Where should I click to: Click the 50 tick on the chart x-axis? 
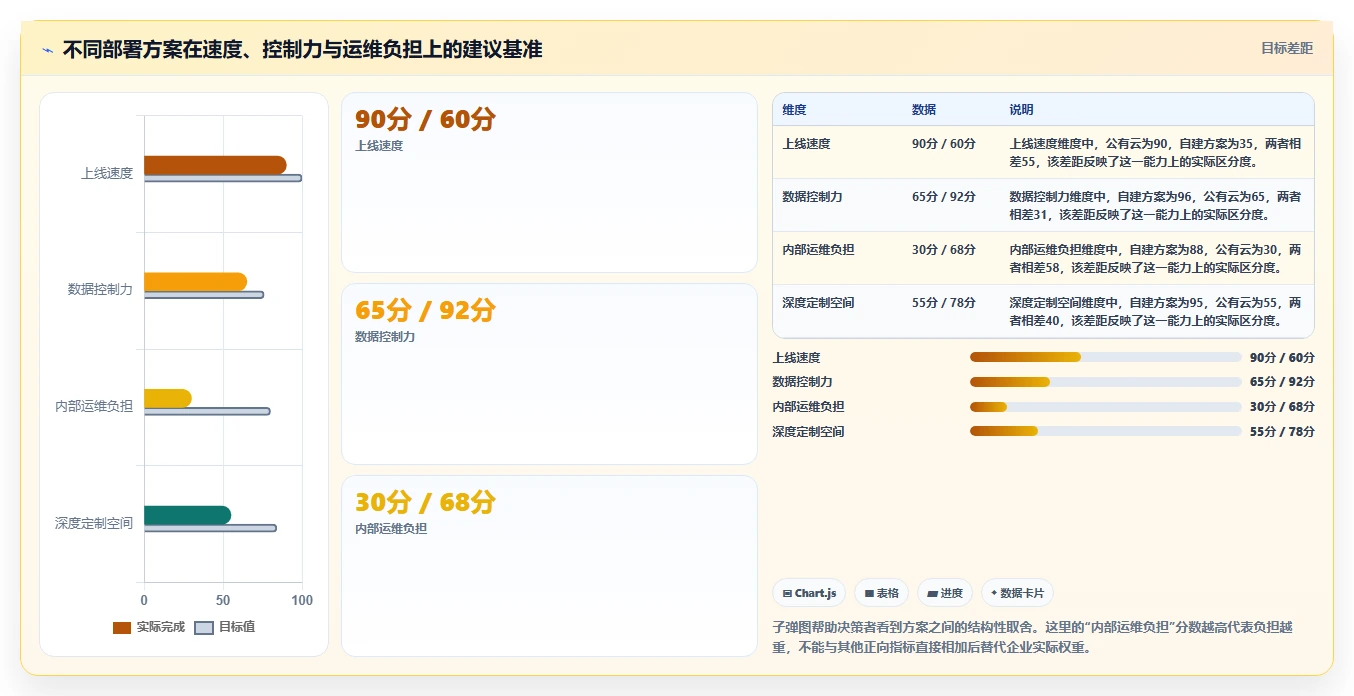(223, 601)
